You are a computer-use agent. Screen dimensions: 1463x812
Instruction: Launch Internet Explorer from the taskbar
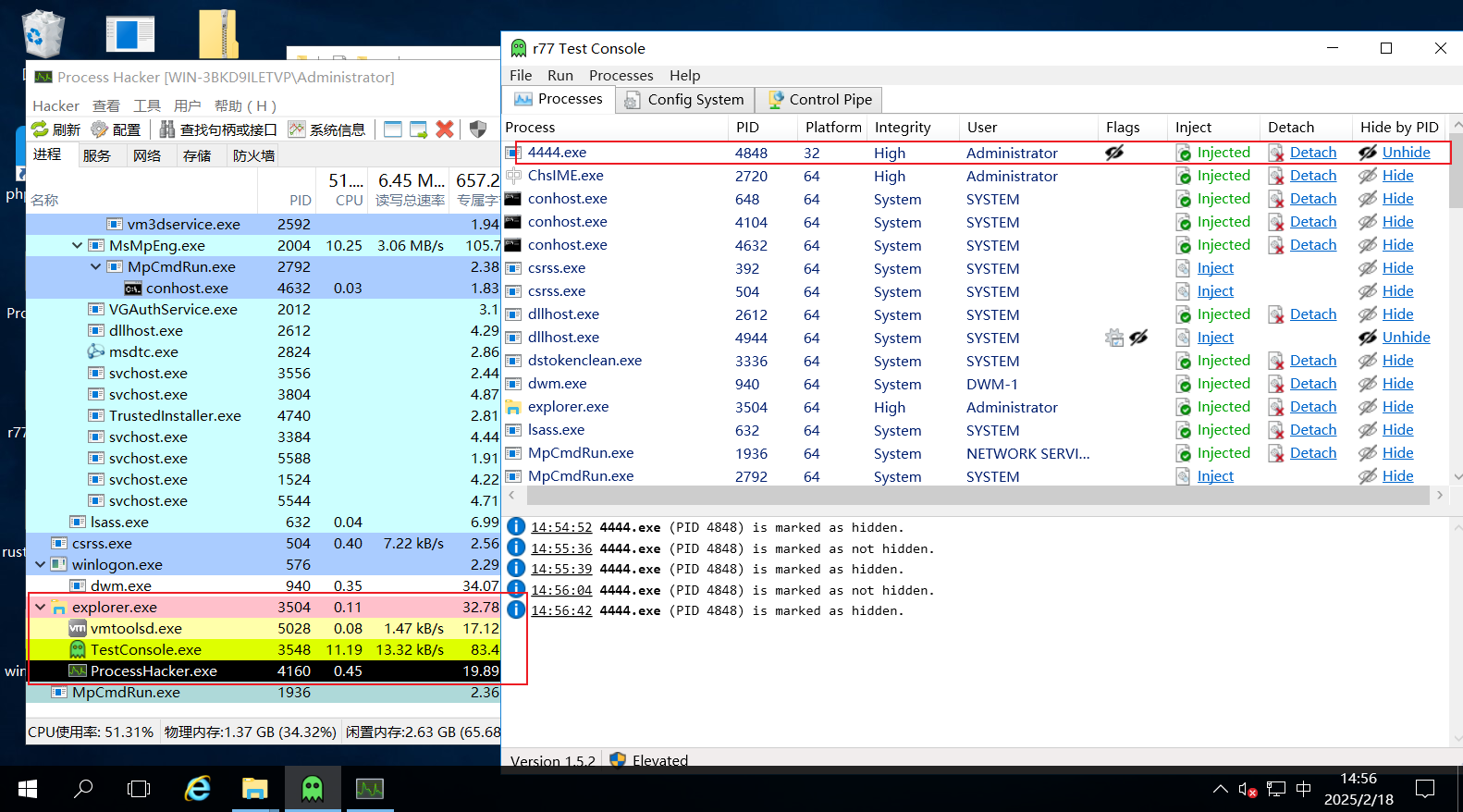click(x=198, y=789)
